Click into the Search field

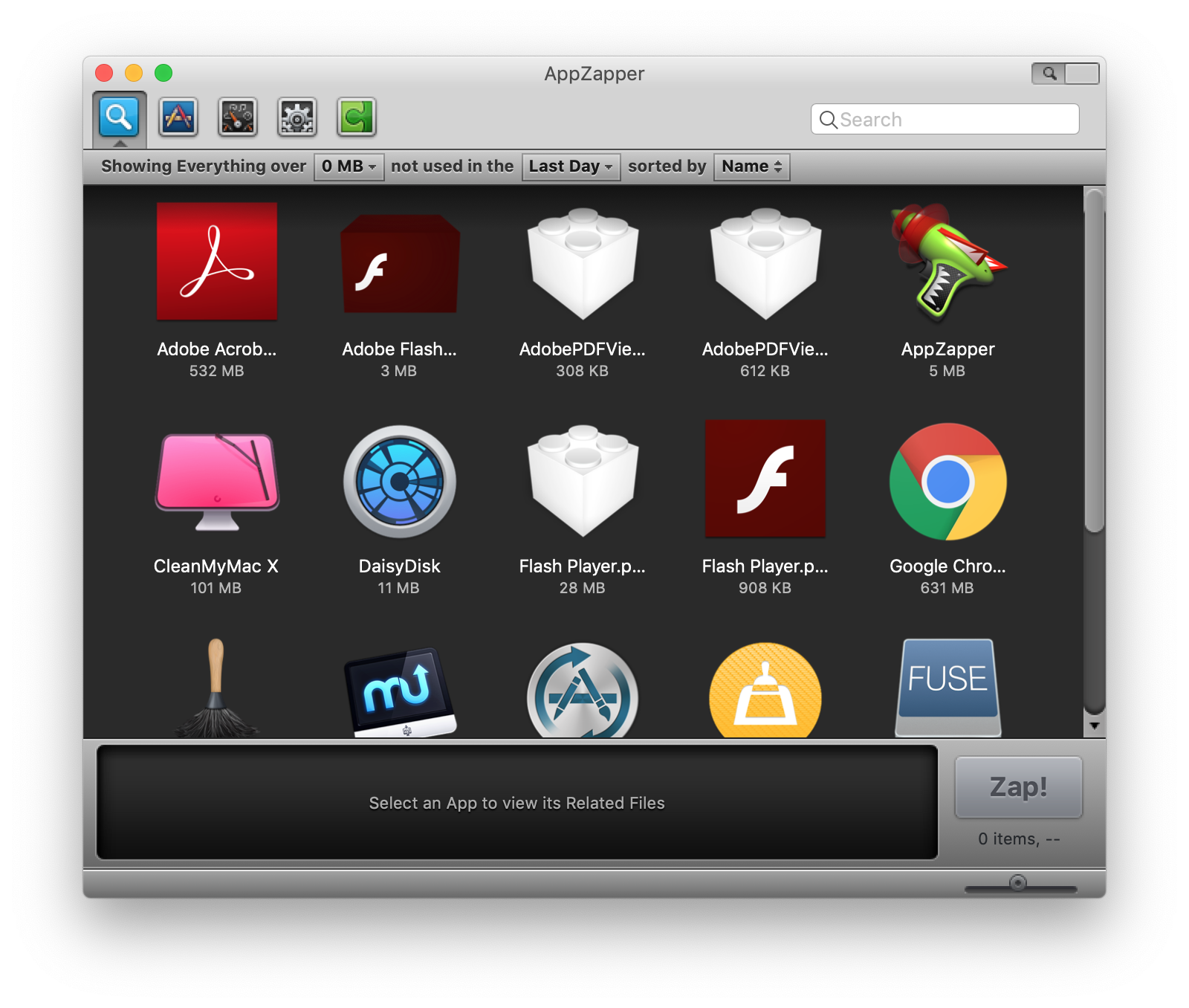coord(945,119)
